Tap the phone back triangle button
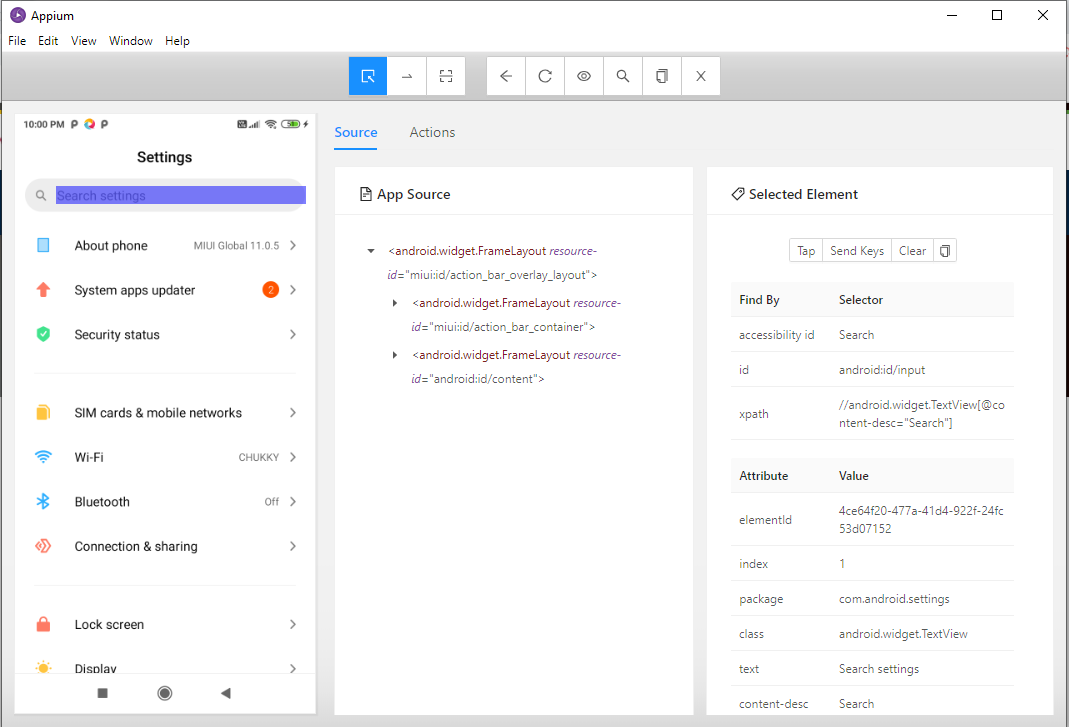Image resolution: width=1069 pixels, height=727 pixels. coord(226,694)
